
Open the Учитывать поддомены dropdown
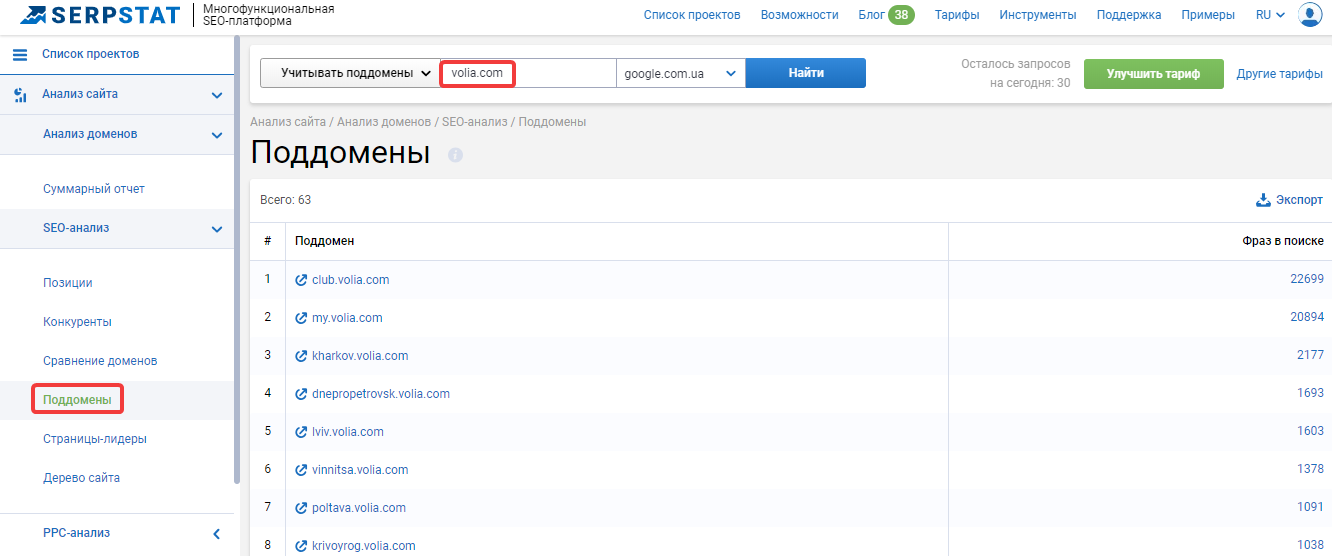350,73
